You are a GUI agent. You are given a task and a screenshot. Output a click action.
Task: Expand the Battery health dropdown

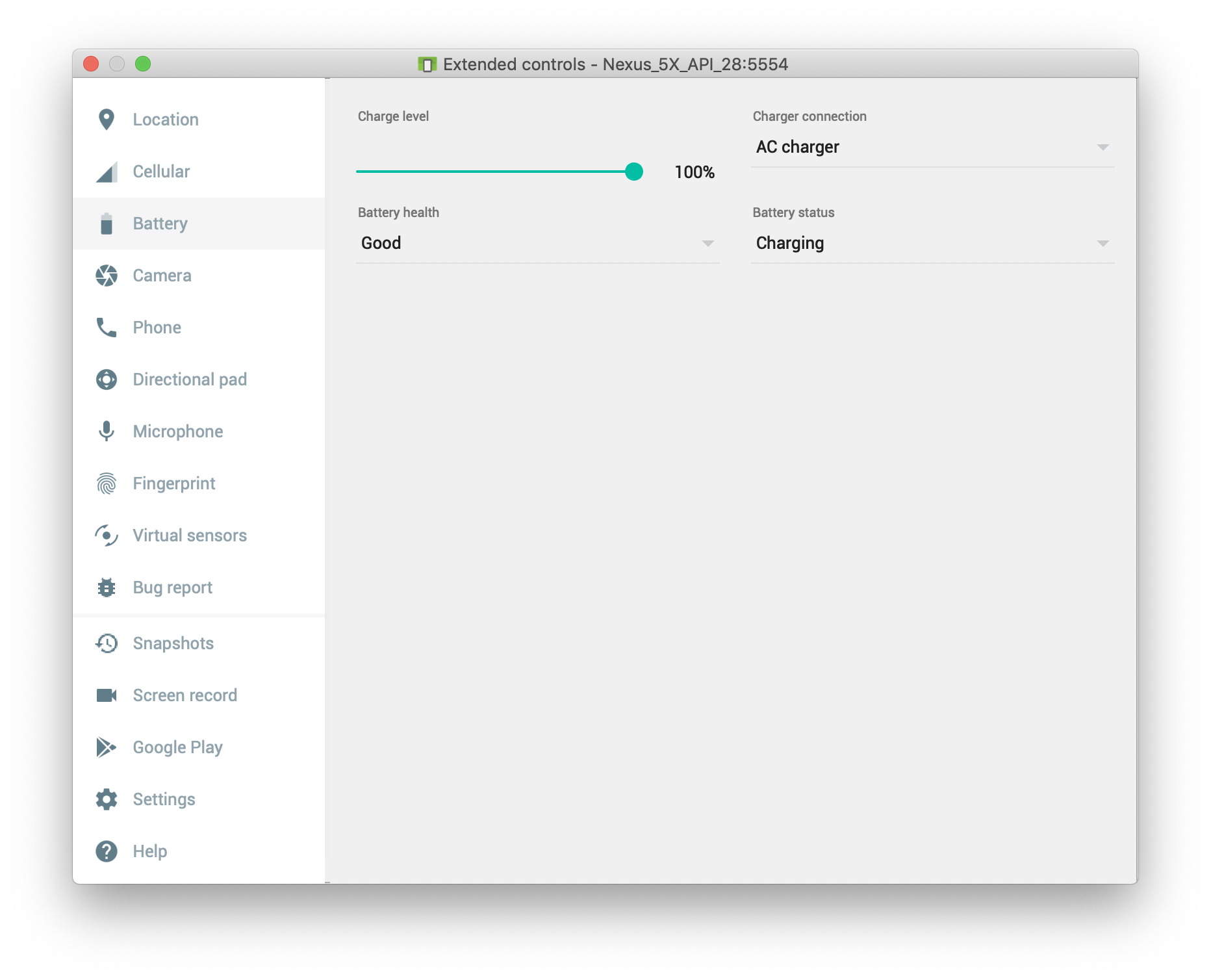(x=538, y=244)
